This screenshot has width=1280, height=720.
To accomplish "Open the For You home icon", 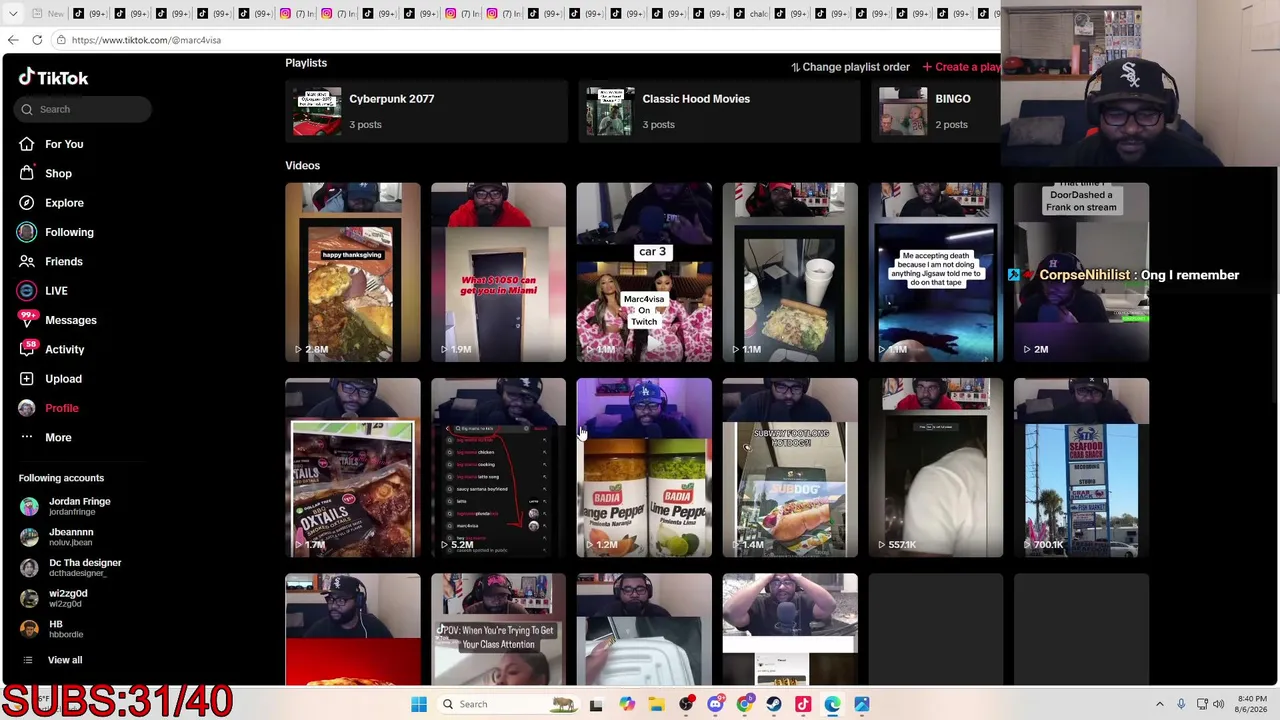I will tap(27, 144).
